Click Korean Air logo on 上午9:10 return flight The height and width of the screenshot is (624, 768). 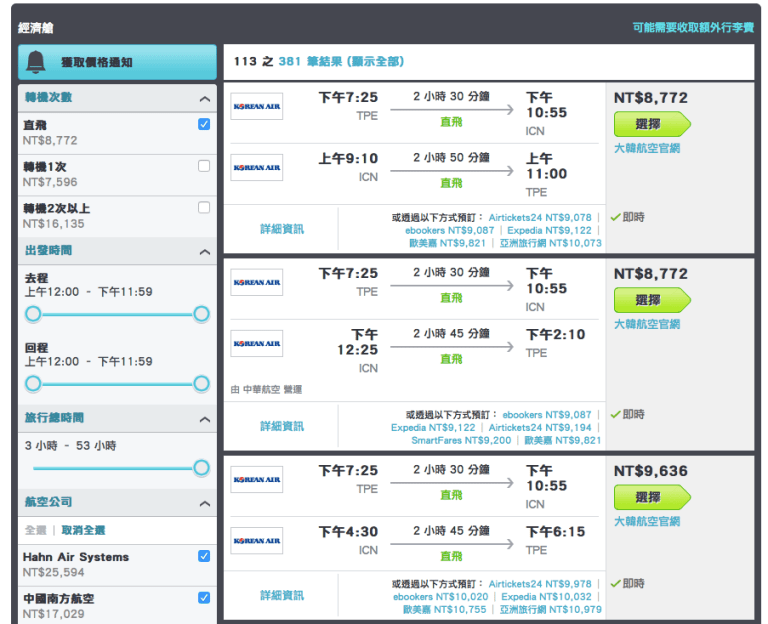pos(257,168)
